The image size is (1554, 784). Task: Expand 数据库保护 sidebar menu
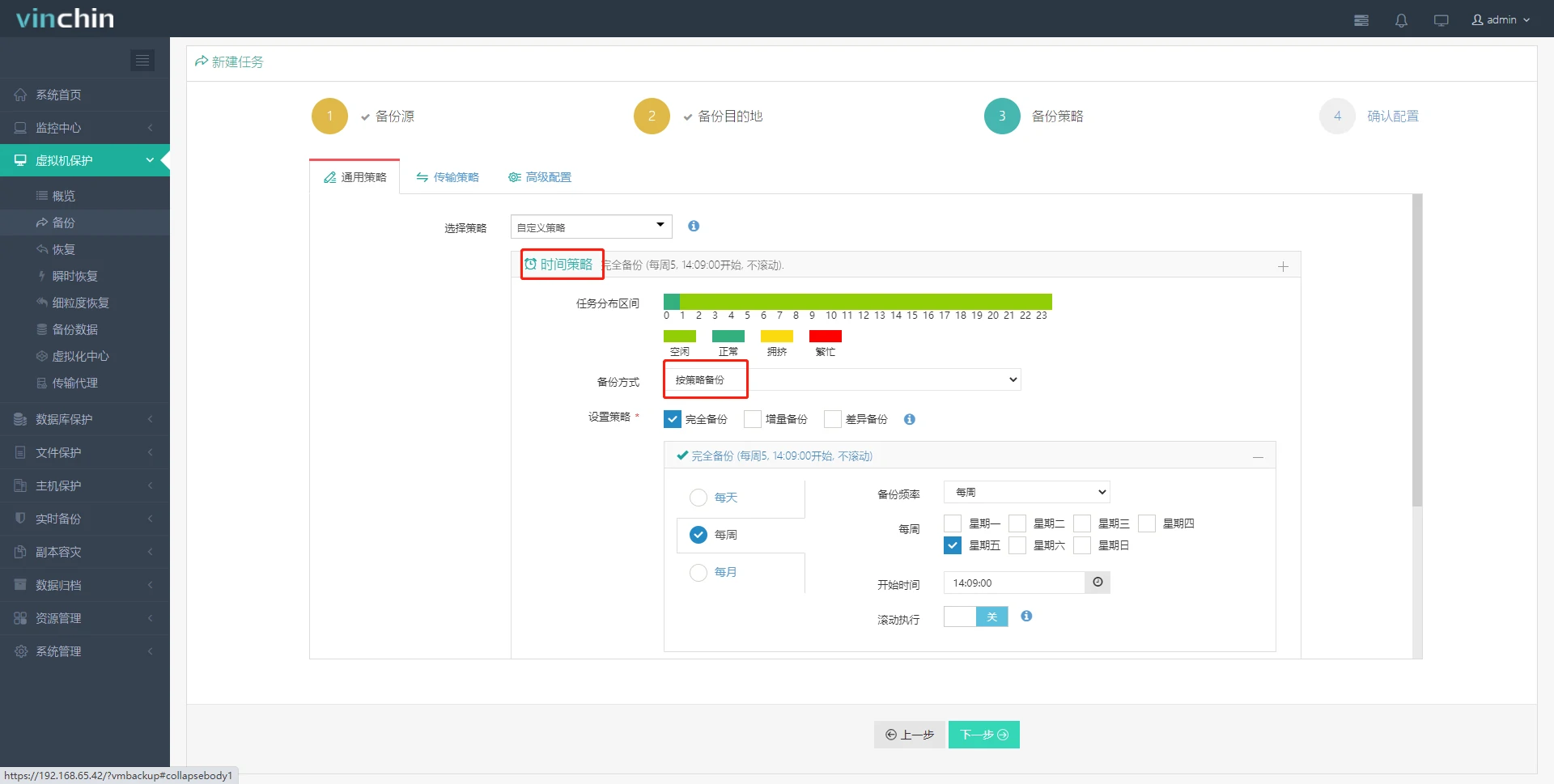click(x=85, y=419)
